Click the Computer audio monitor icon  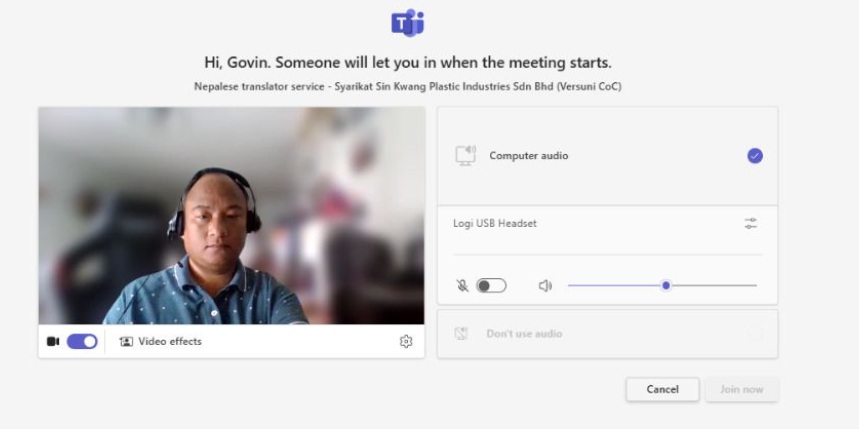[x=466, y=156]
